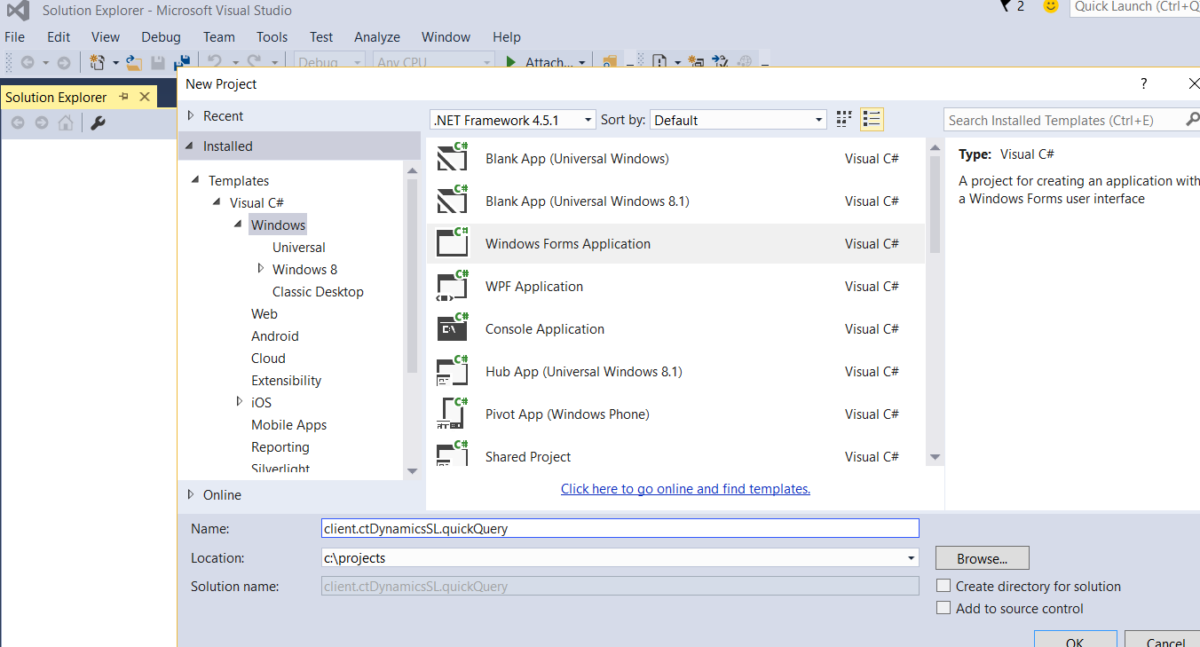1200x647 pixels.
Task: Open the Any CPU platform dropdown
Action: pyautogui.click(x=434, y=62)
